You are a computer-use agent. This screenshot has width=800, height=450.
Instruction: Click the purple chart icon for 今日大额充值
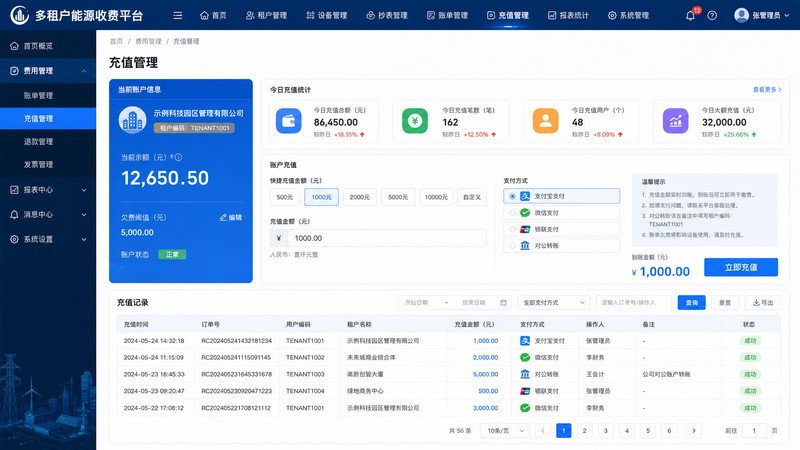pos(675,121)
